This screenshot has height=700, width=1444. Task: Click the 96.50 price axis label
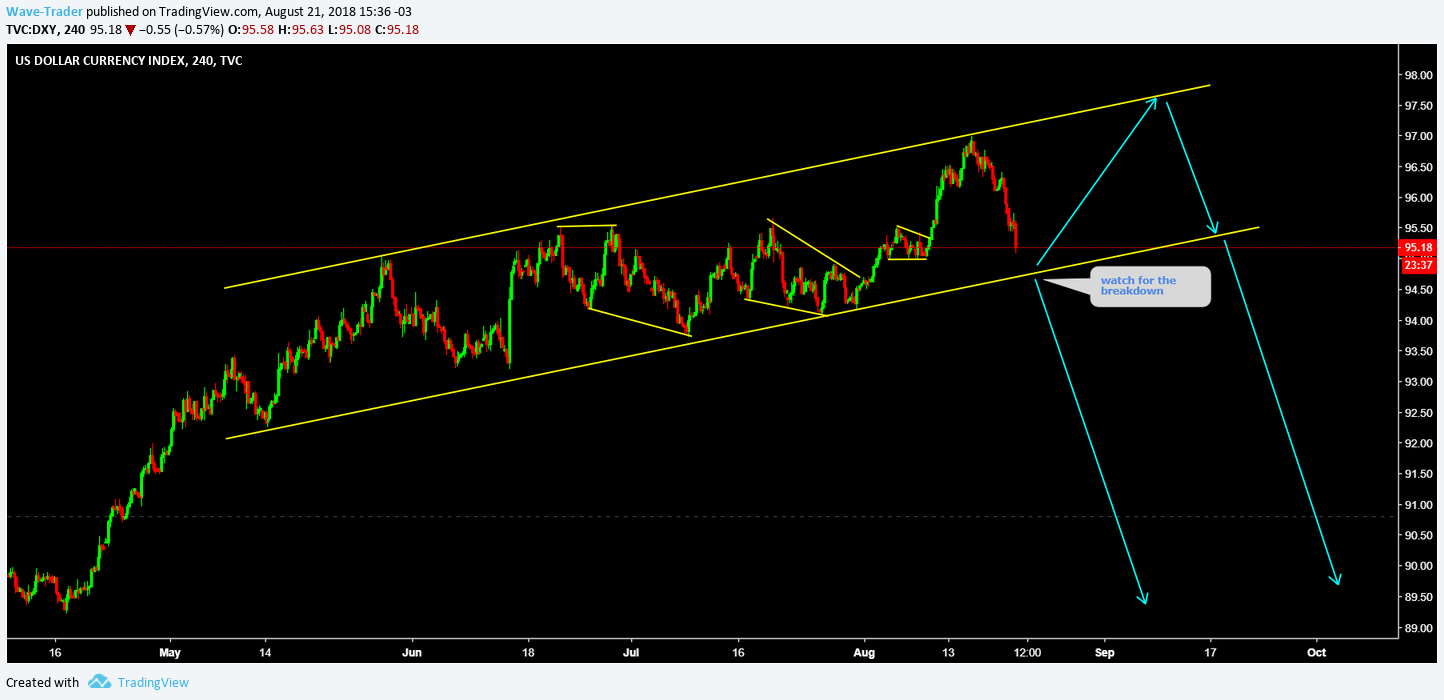1417,167
